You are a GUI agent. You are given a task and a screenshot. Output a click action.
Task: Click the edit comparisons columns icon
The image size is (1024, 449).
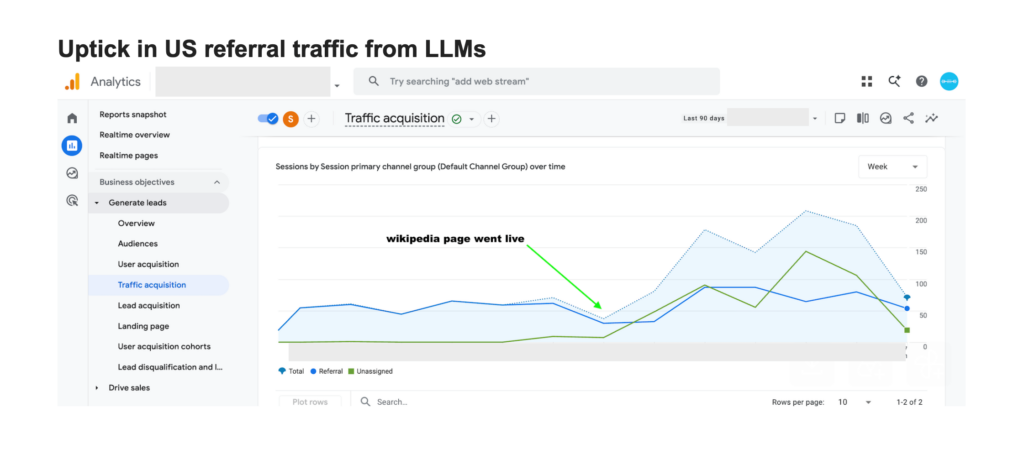click(x=863, y=118)
